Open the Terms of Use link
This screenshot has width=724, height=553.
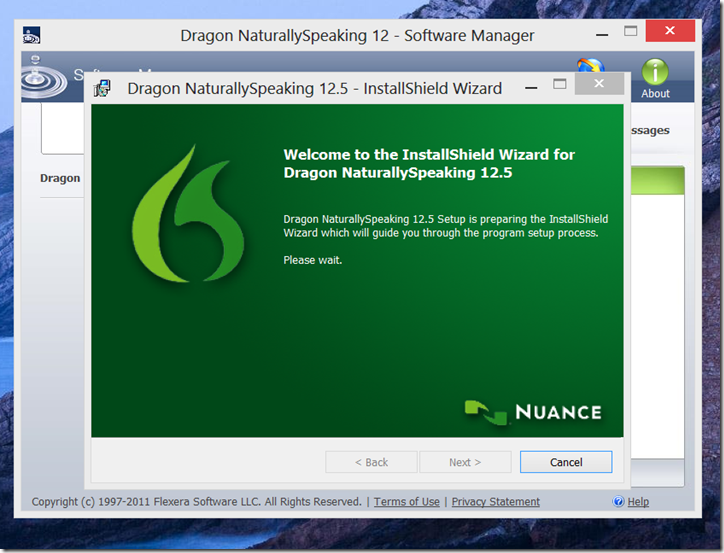[x=406, y=502]
